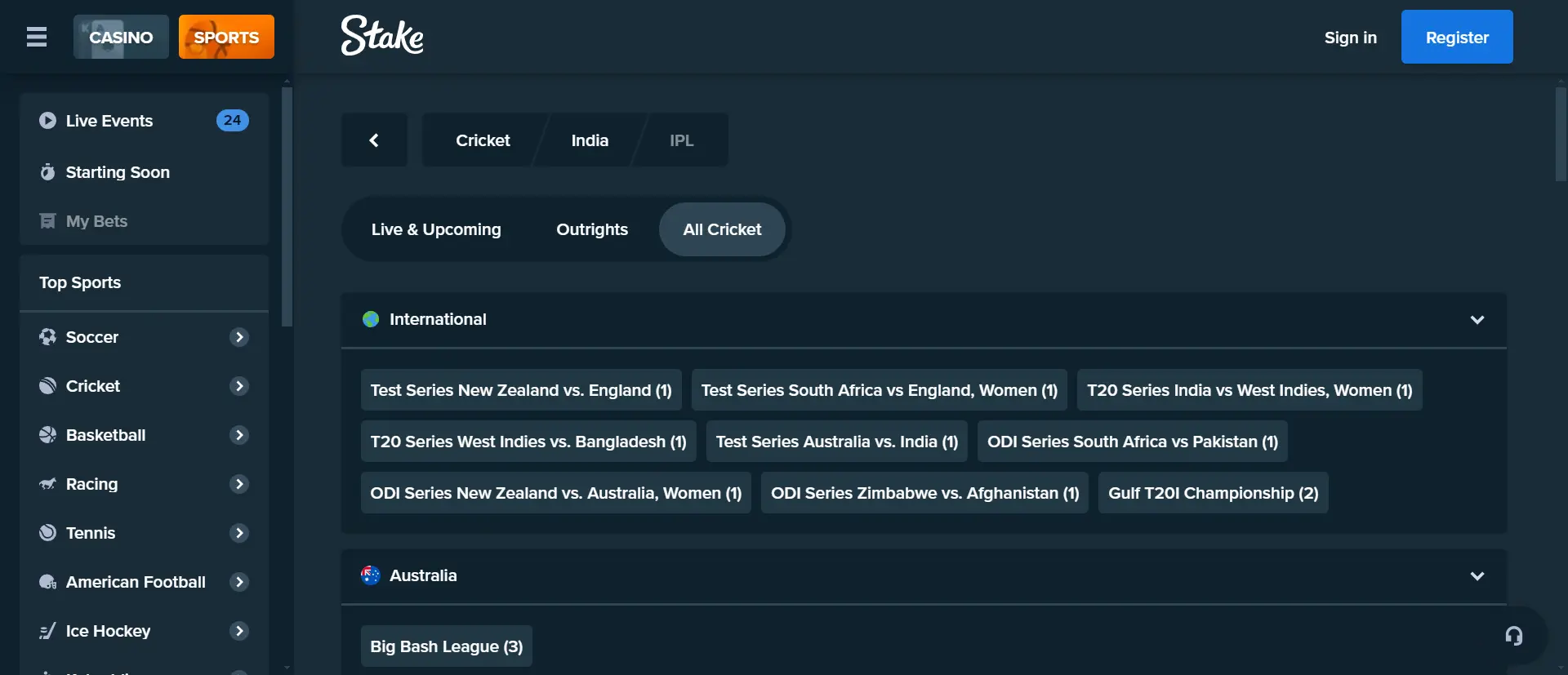Viewport: 1568px width, 675px height.
Task: Click the Soccer ball icon
Action: 47,337
